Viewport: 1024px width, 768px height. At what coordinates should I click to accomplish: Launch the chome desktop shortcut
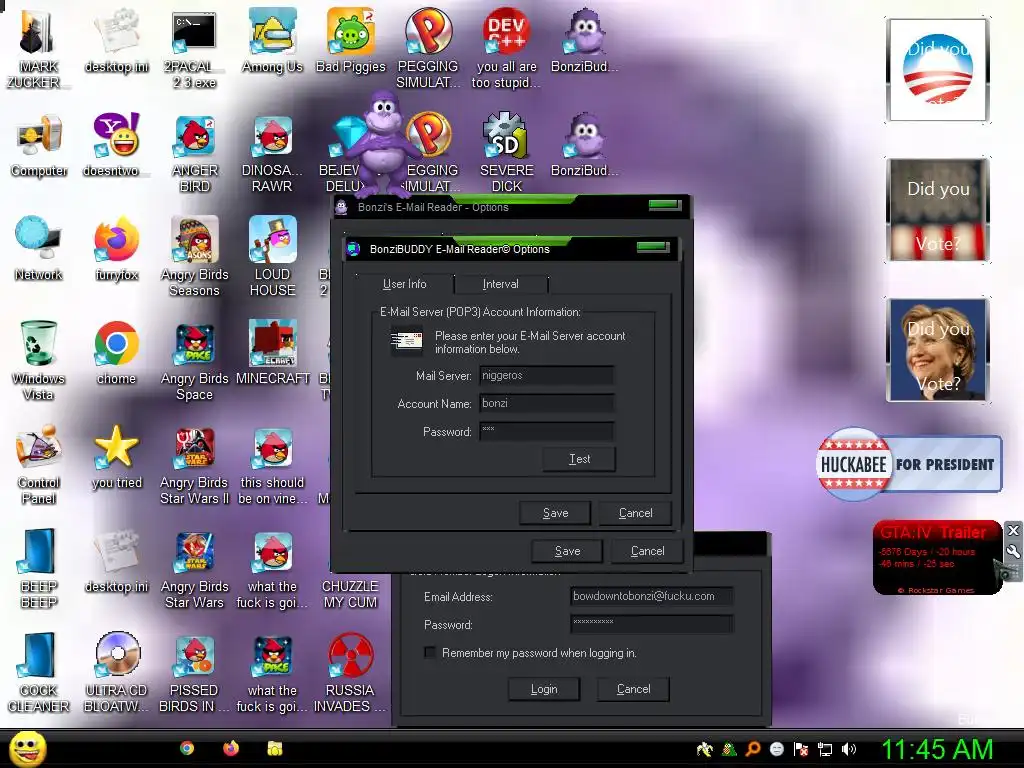(x=116, y=353)
